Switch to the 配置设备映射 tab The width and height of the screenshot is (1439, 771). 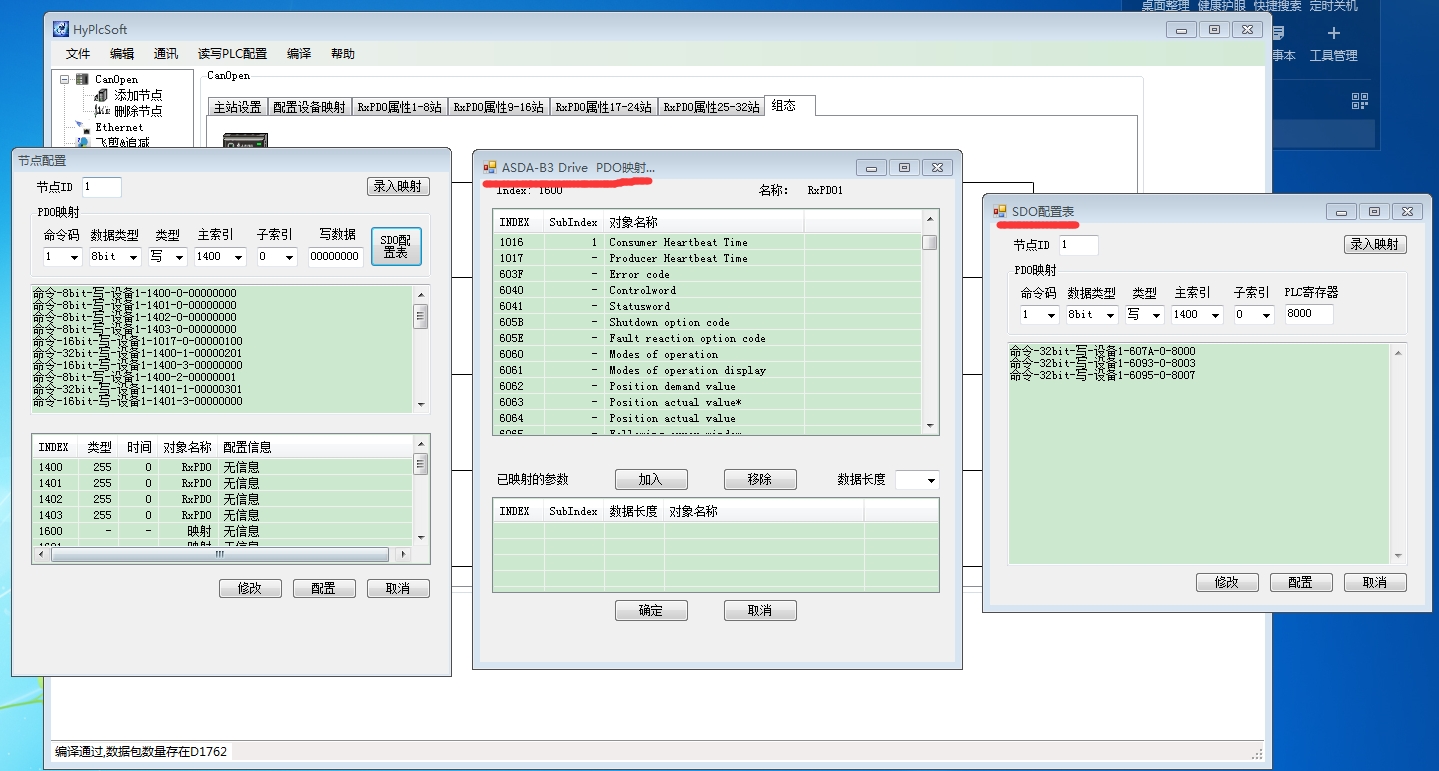coord(309,107)
